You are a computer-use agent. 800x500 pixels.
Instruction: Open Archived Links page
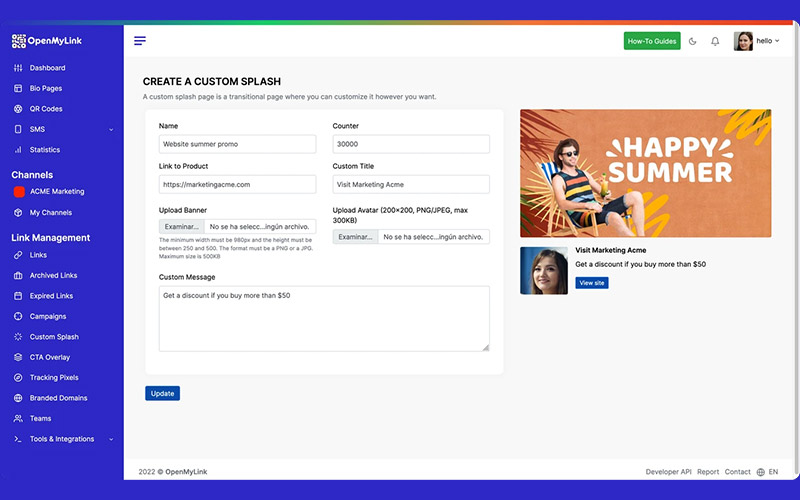click(54, 276)
